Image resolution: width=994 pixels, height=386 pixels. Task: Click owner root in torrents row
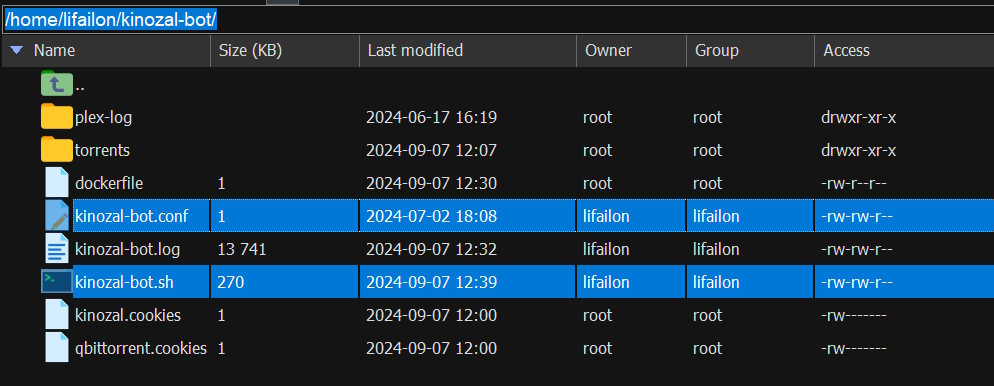pyautogui.click(x=598, y=150)
